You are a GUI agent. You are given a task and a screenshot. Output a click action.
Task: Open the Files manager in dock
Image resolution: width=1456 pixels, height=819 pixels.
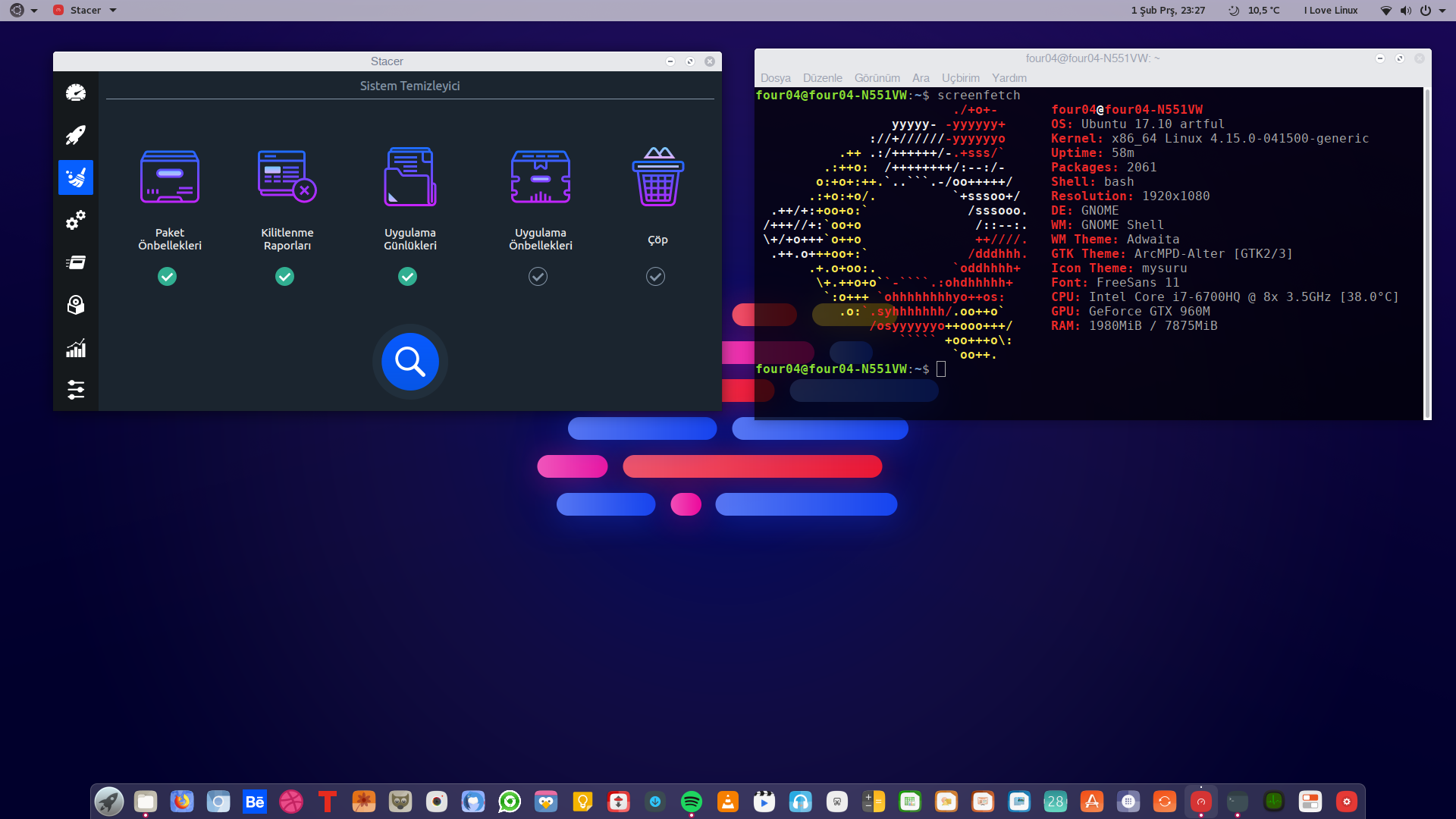146,802
